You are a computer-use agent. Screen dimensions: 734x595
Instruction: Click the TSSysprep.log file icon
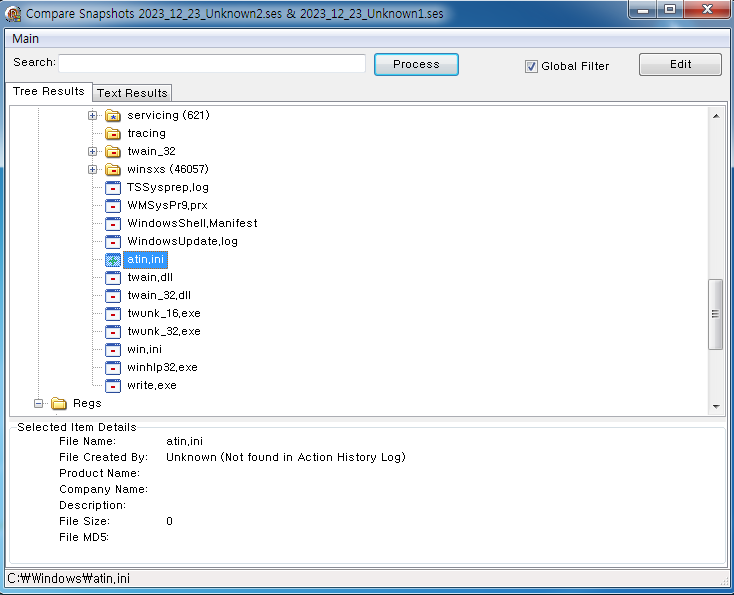point(113,188)
